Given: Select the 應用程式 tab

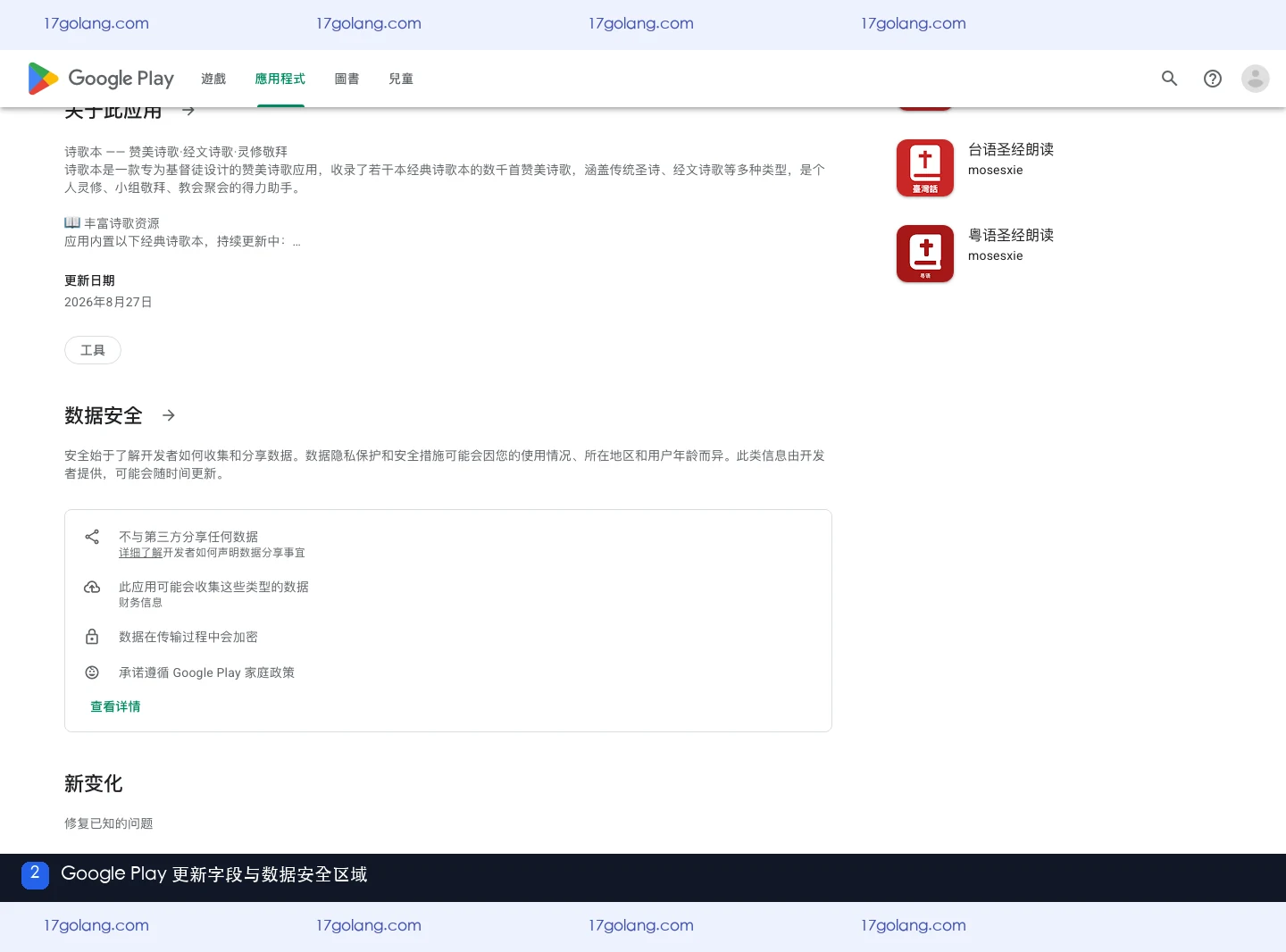Looking at the screenshot, I should click(280, 79).
